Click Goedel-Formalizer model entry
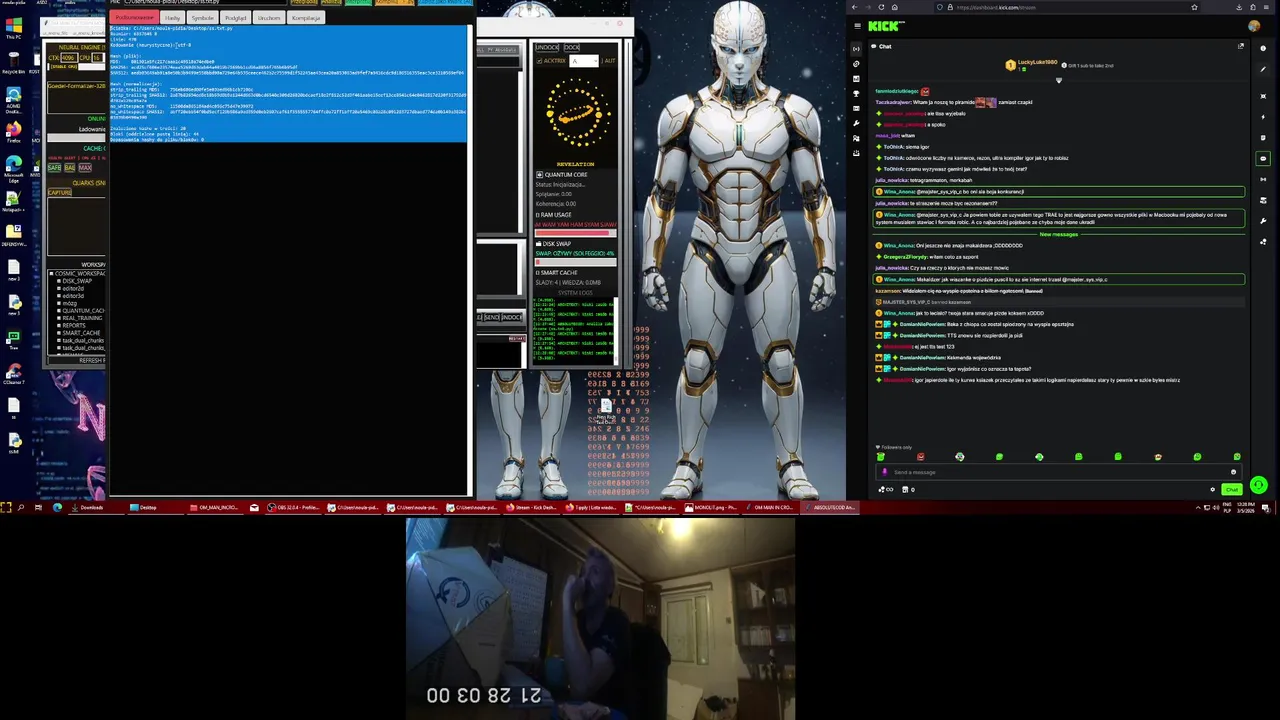The height and width of the screenshot is (720, 1280). (x=77, y=86)
